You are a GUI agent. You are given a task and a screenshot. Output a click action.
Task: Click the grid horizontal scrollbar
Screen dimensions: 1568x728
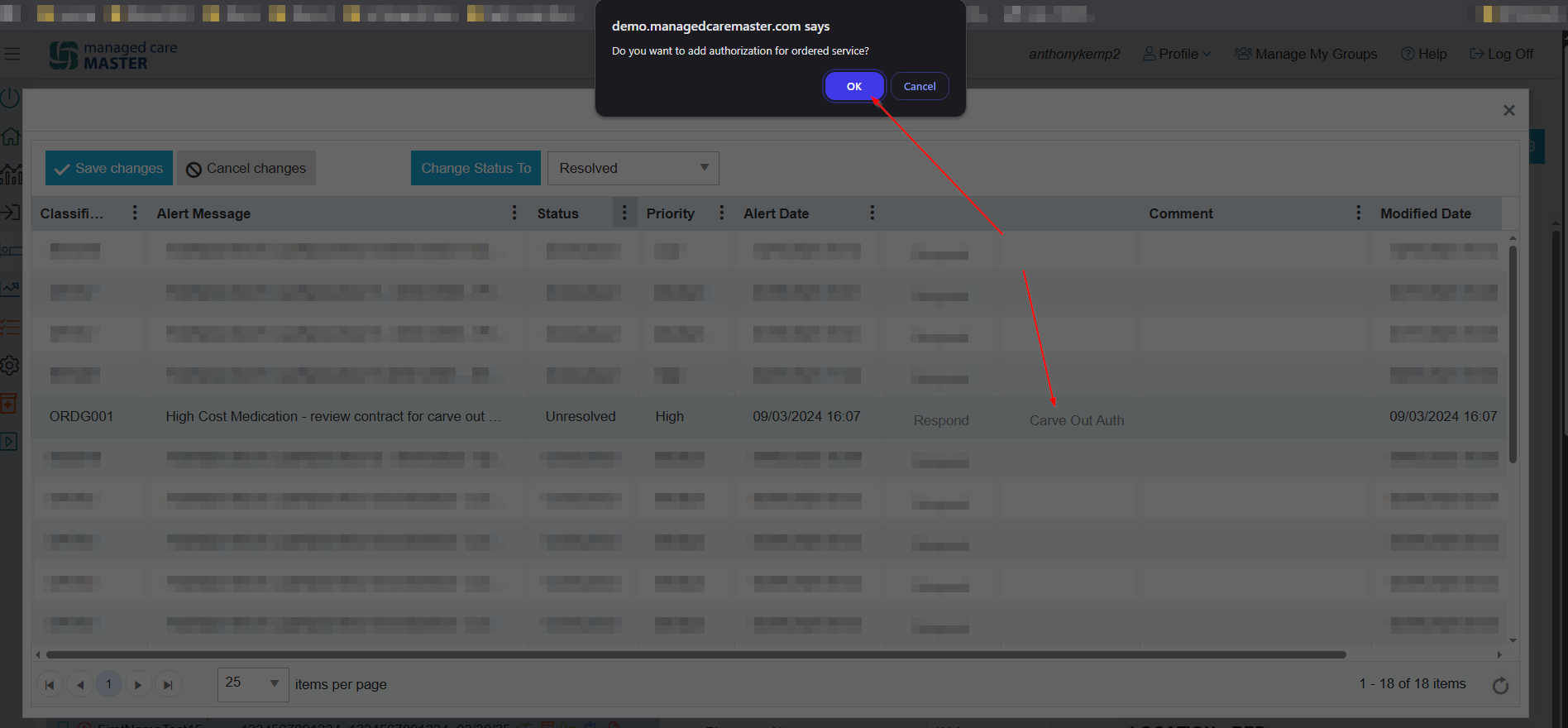pos(696,654)
